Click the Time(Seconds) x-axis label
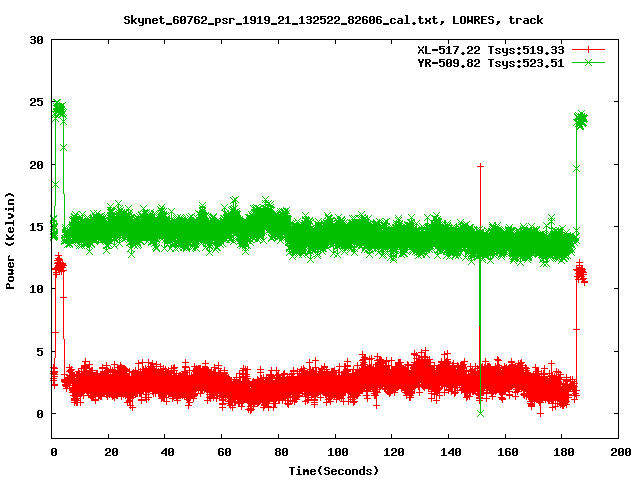This screenshot has height=480, width=640. (333, 471)
